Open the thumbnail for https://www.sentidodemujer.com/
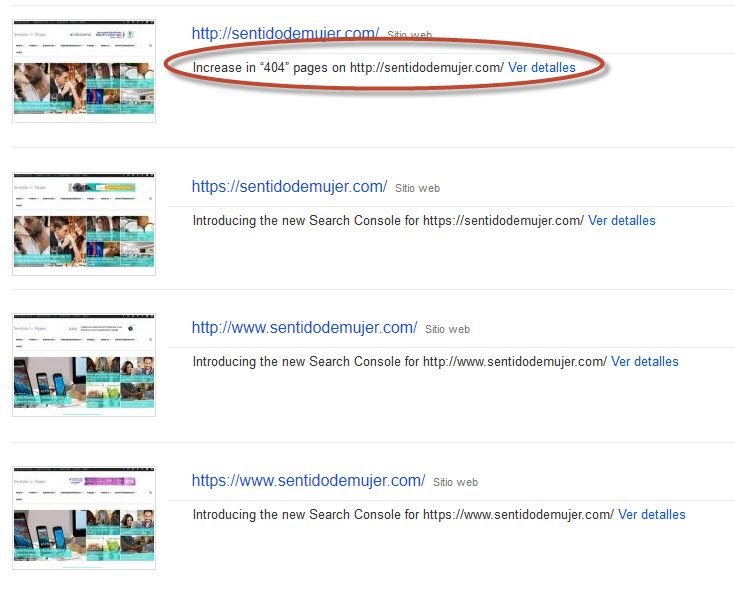This screenshot has width=735, height=592. pyautogui.click(x=84, y=518)
